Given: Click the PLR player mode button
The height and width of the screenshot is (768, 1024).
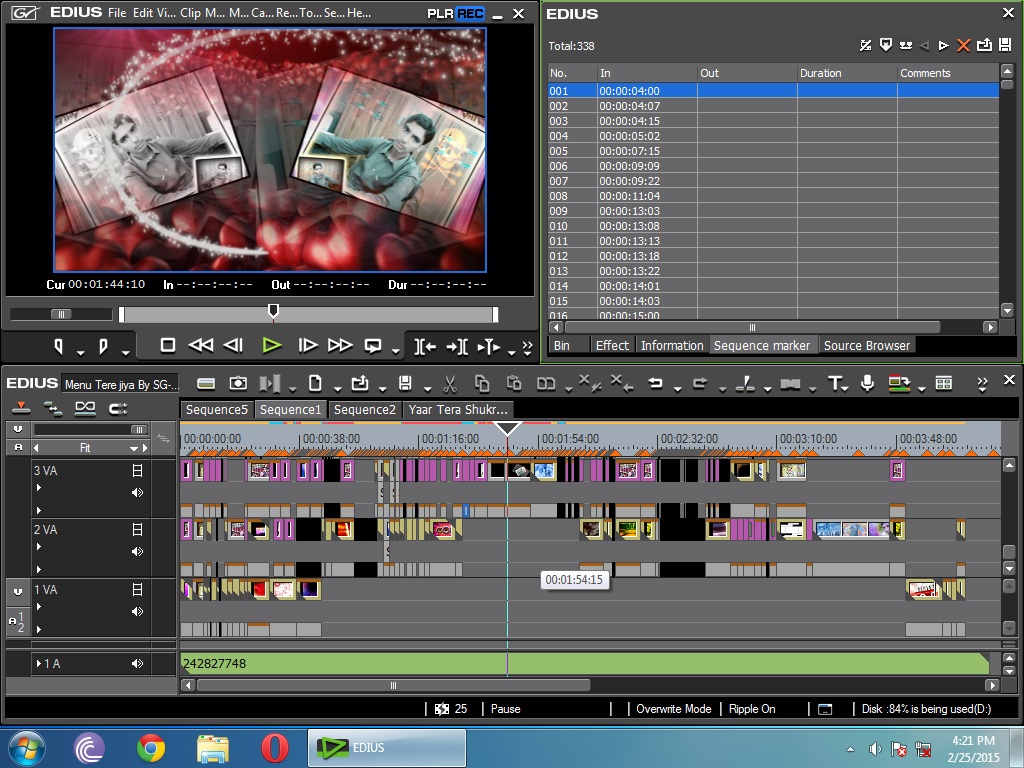Looking at the screenshot, I should [x=440, y=14].
